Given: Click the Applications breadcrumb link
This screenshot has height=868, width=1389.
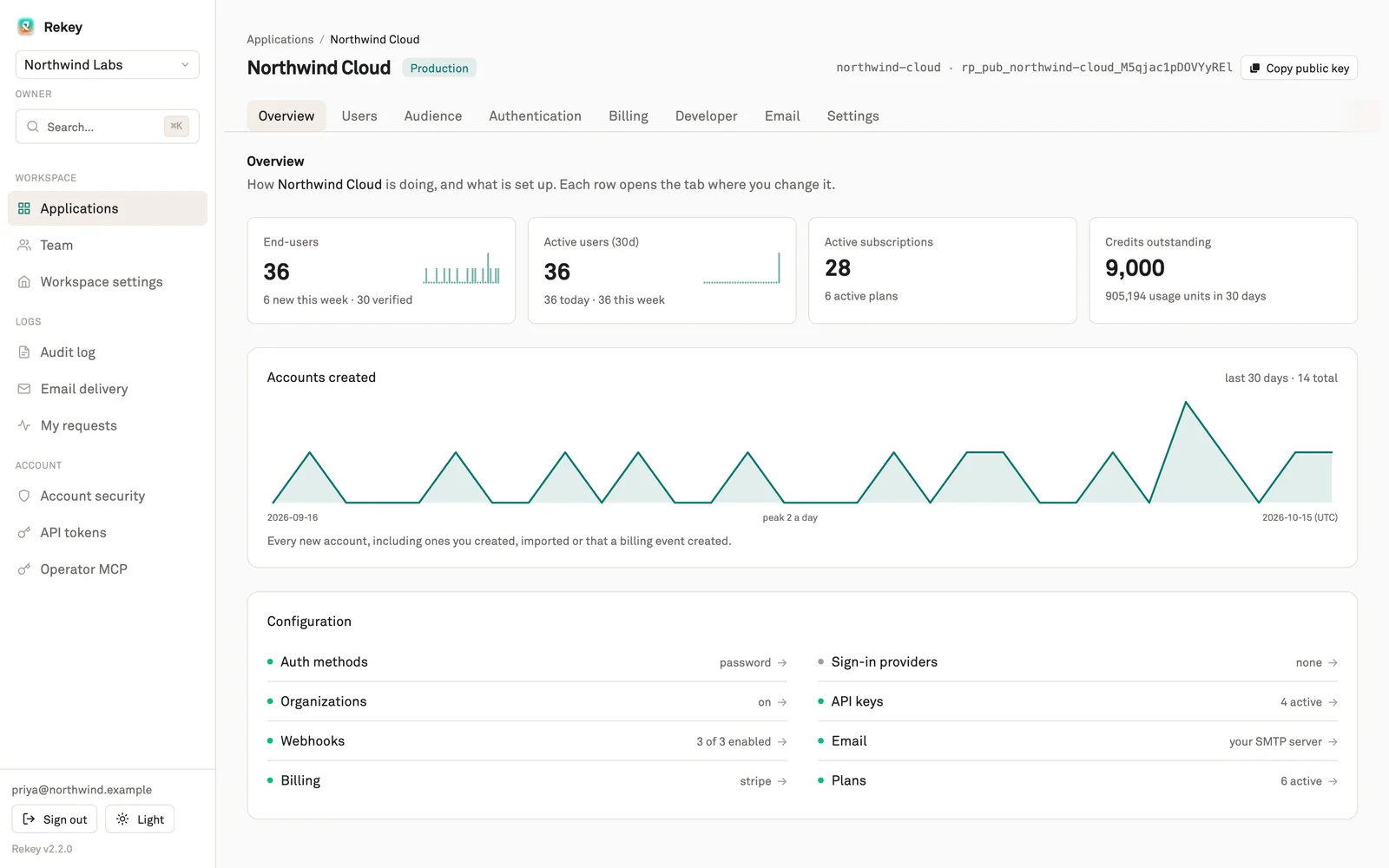Looking at the screenshot, I should pyautogui.click(x=280, y=40).
